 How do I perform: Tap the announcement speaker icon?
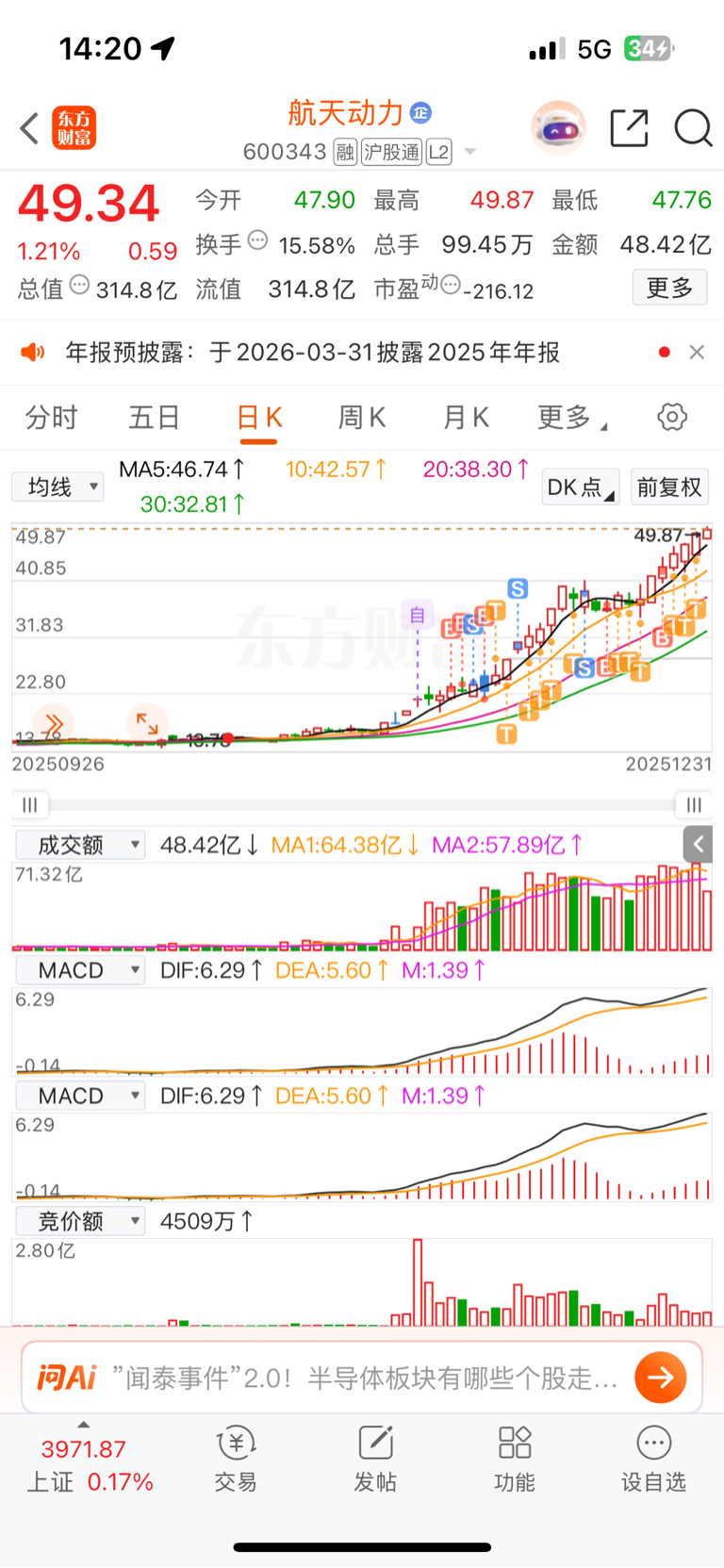tap(33, 353)
